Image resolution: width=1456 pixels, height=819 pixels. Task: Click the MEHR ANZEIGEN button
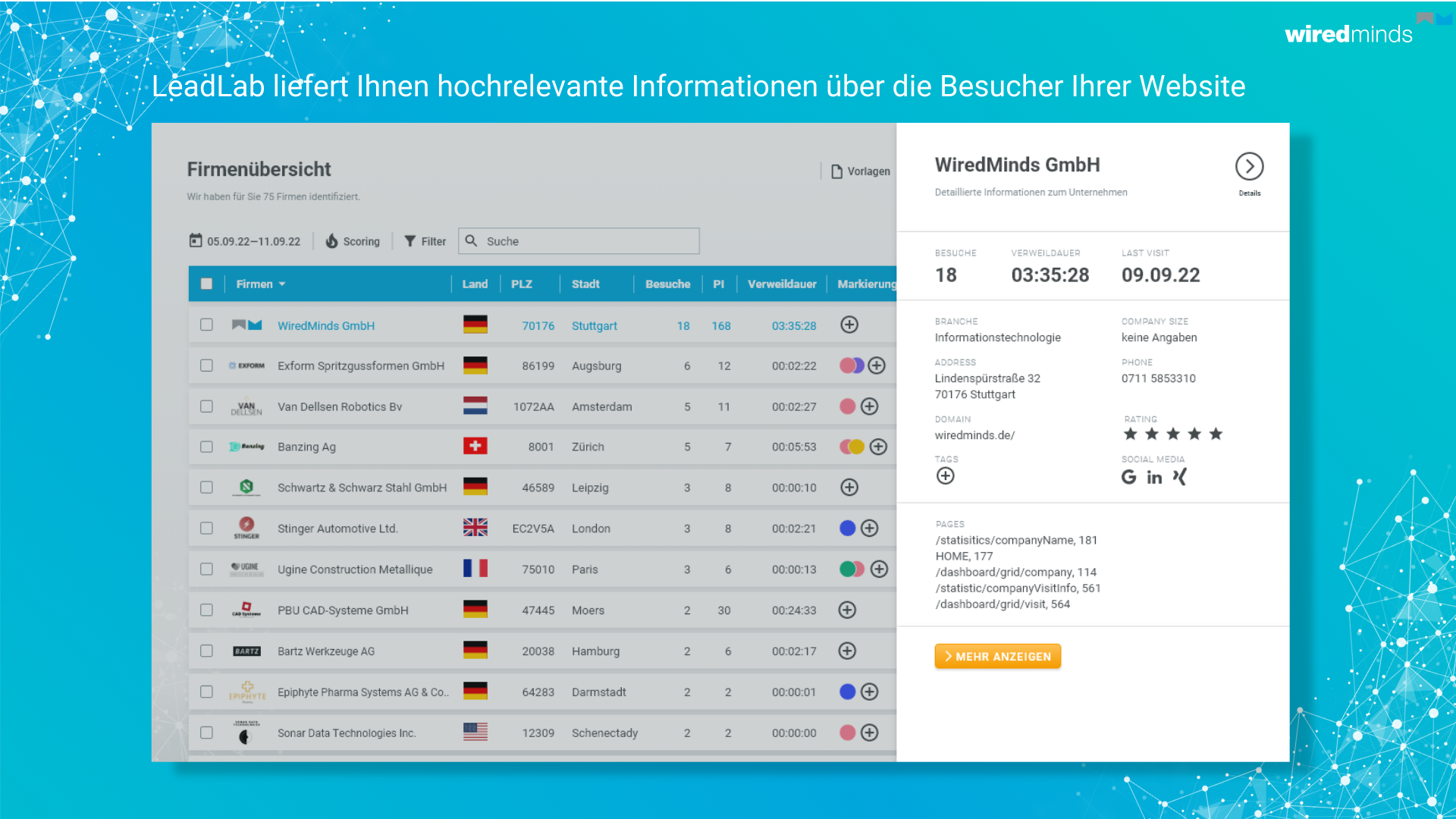coord(997,657)
